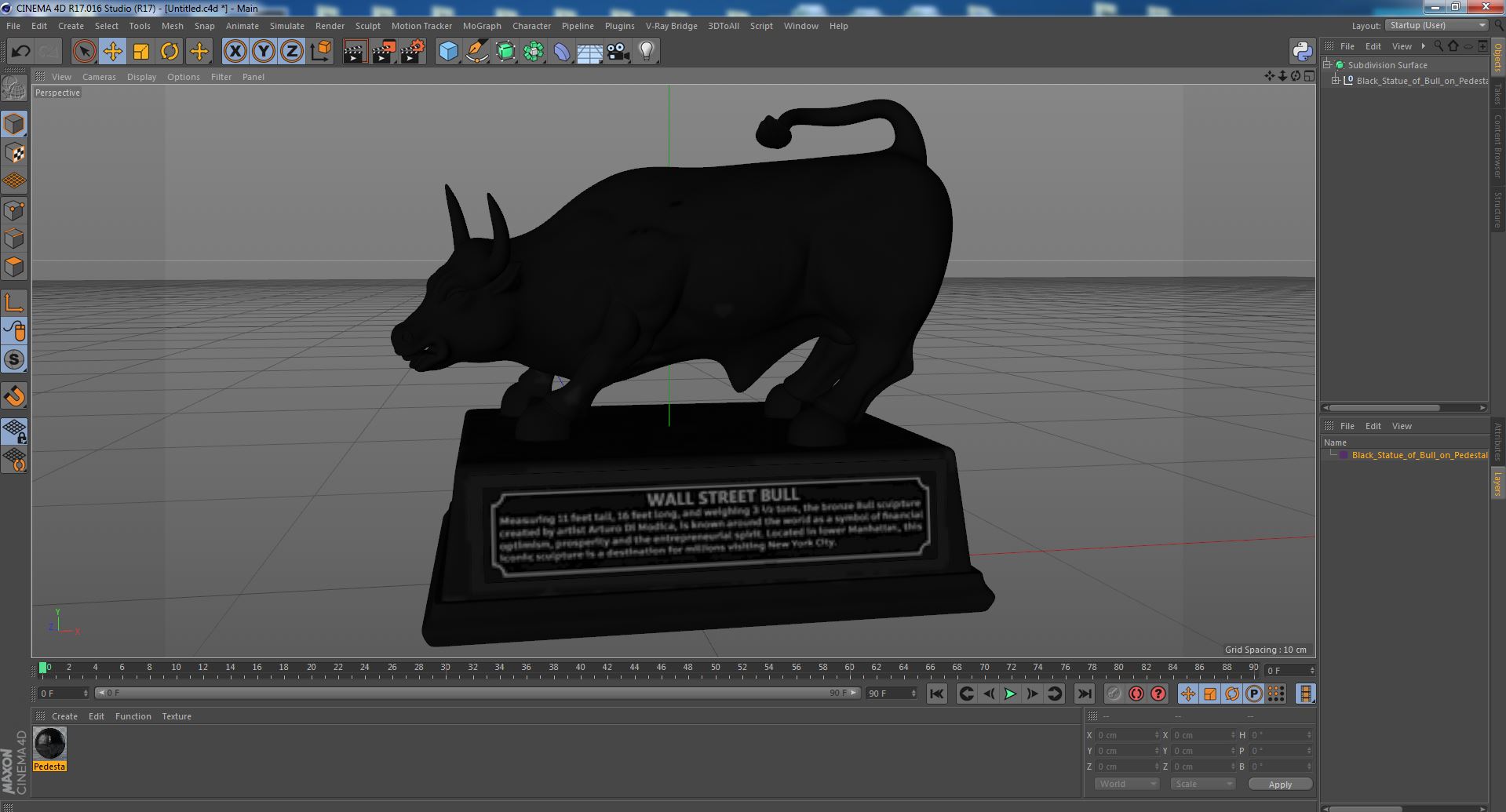1506x812 pixels.
Task: Open viewport Cameras menu
Action: (99, 77)
